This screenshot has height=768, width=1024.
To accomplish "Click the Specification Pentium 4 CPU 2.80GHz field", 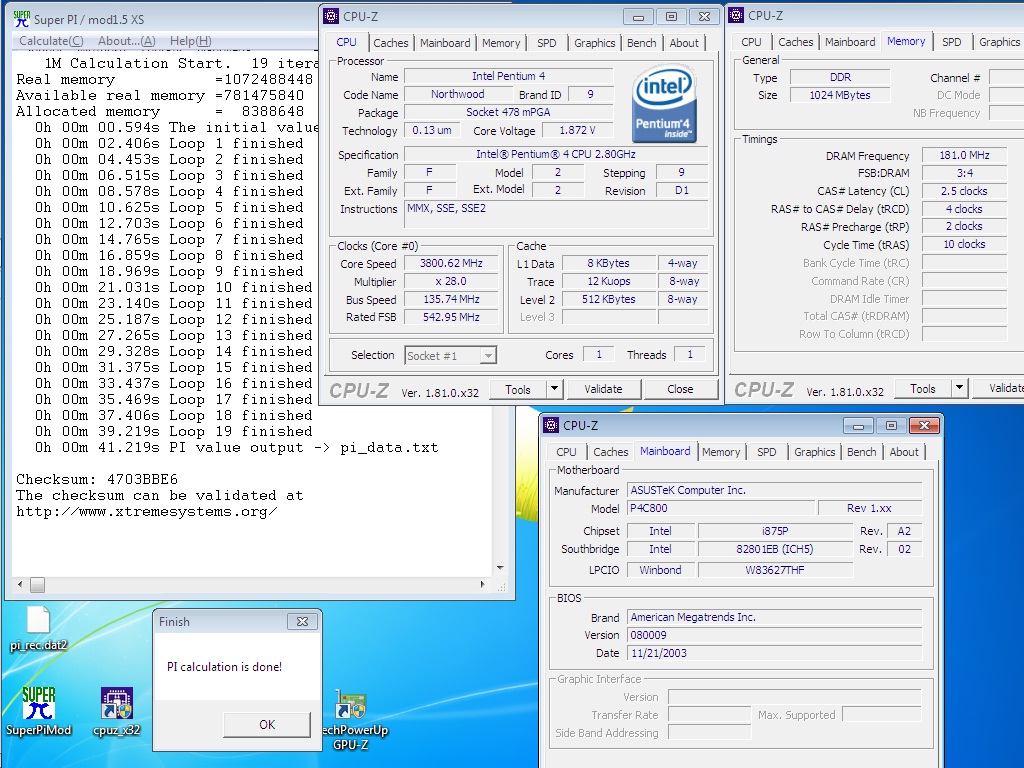I will (556, 155).
